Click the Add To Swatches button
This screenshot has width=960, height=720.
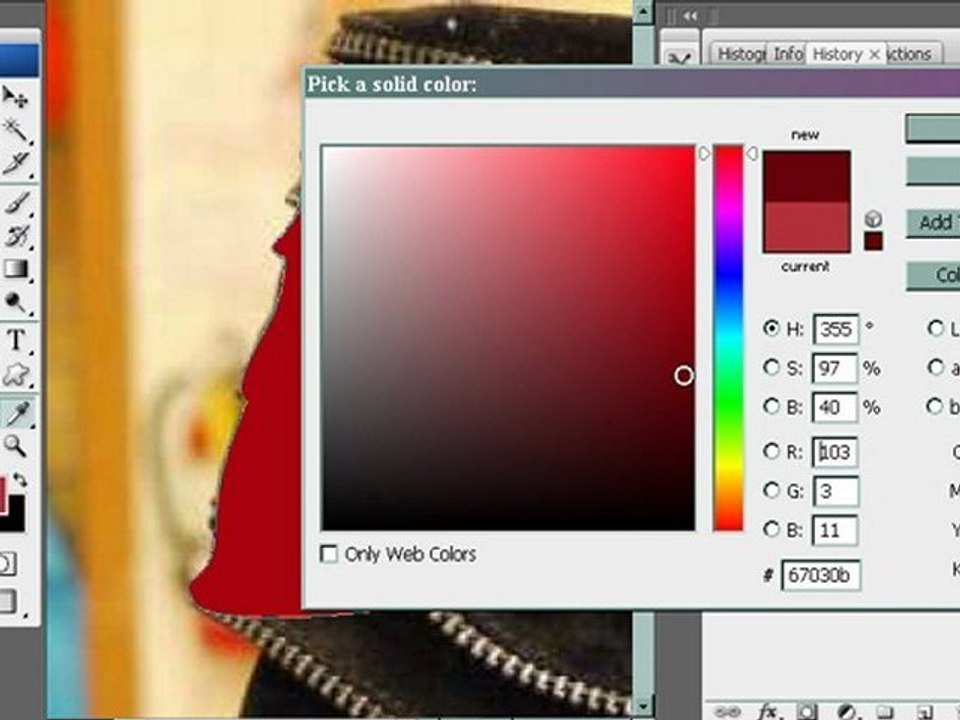click(x=933, y=223)
